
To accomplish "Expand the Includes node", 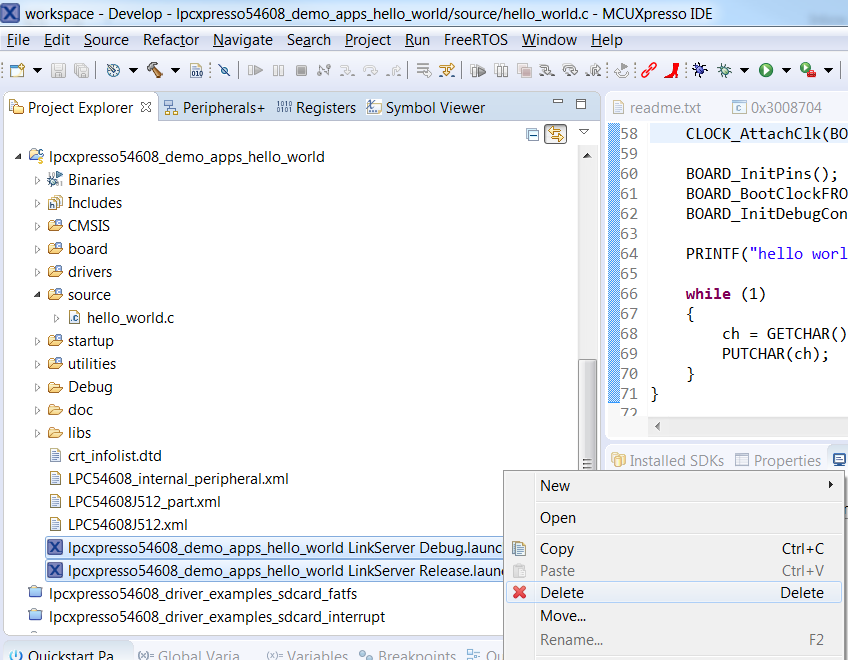I will point(37,203).
